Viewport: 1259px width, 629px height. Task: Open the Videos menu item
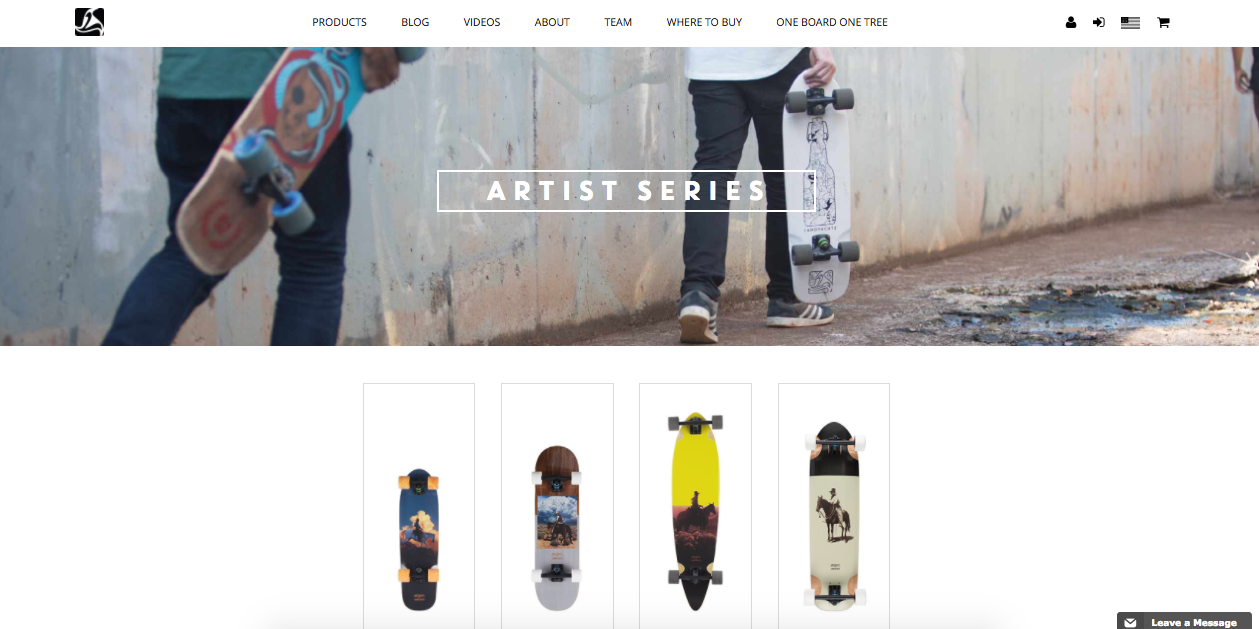coord(482,22)
